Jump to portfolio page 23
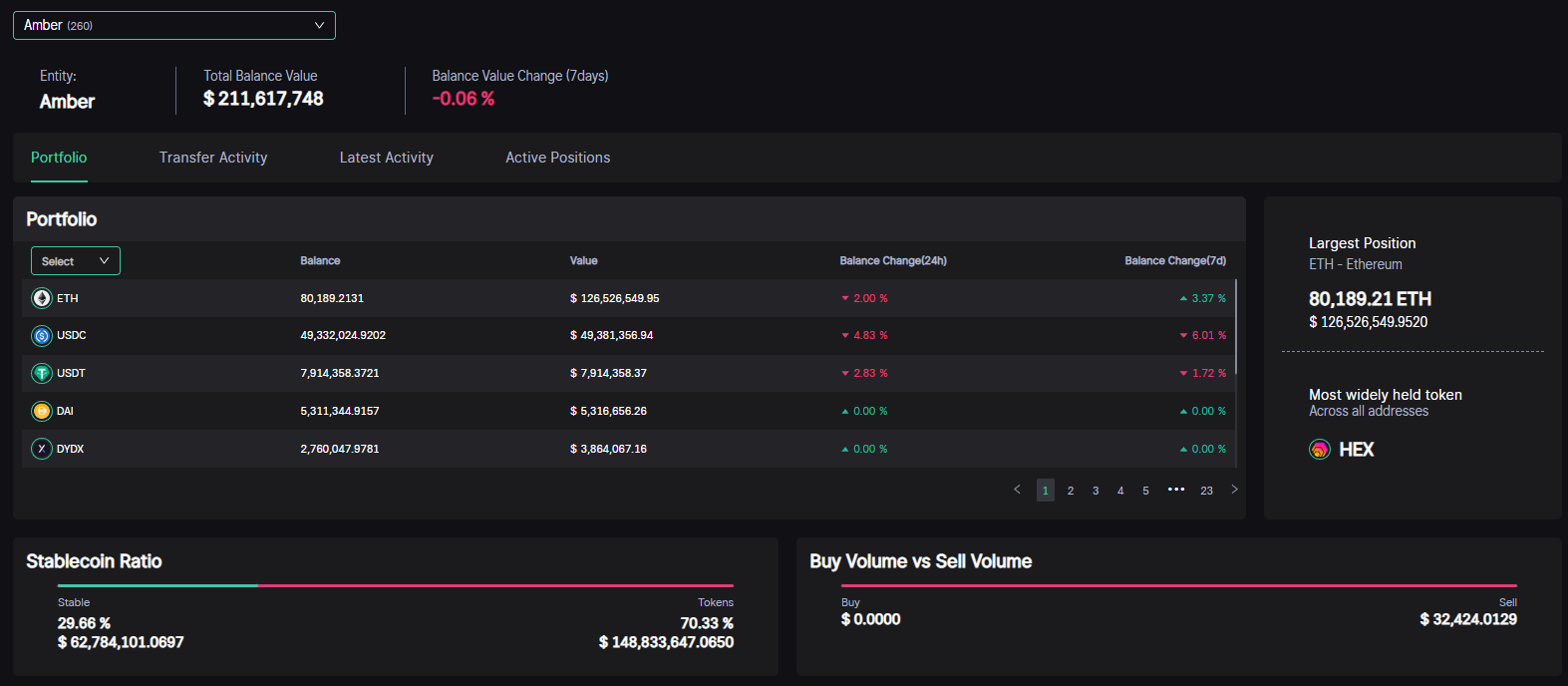This screenshot has width=1568, height=686. click(x=1206, y=491)
